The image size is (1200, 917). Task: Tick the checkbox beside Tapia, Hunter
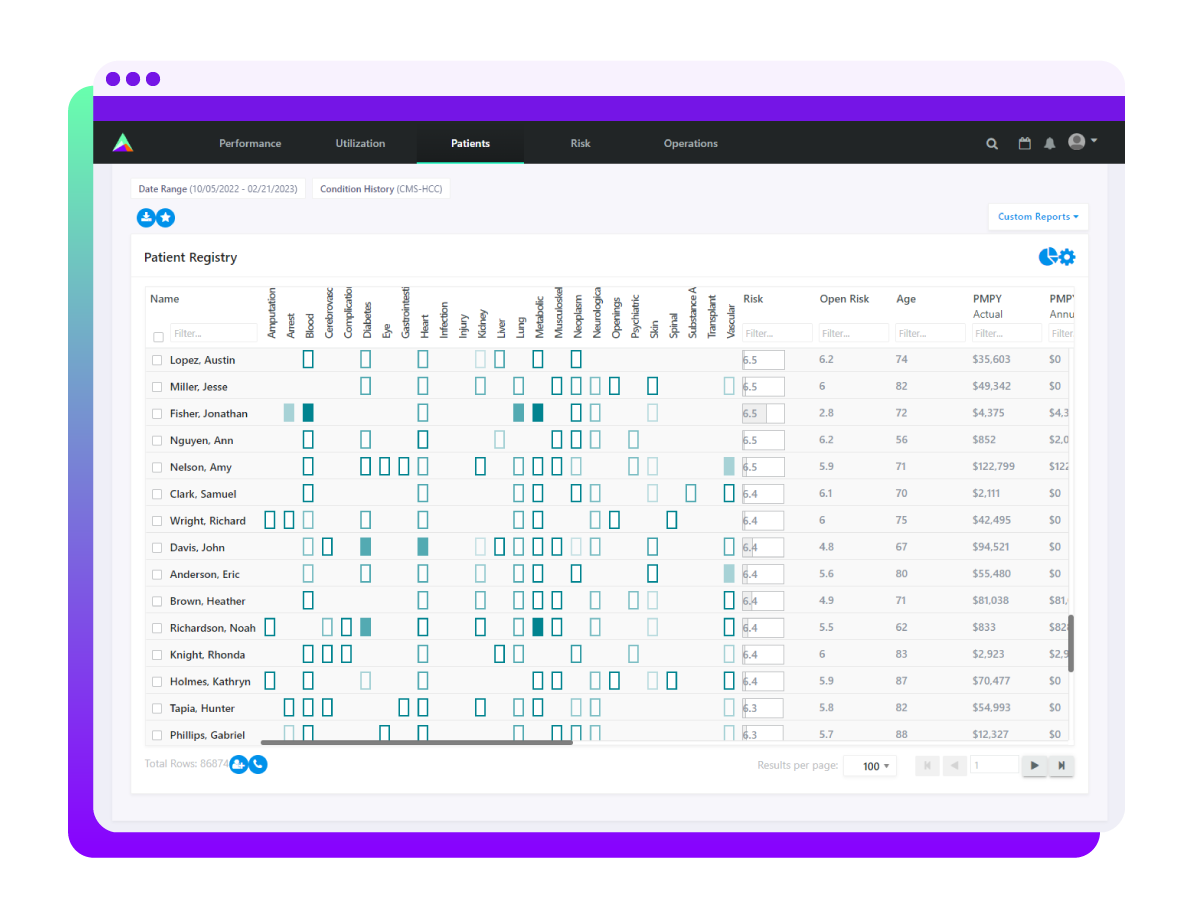157,708
